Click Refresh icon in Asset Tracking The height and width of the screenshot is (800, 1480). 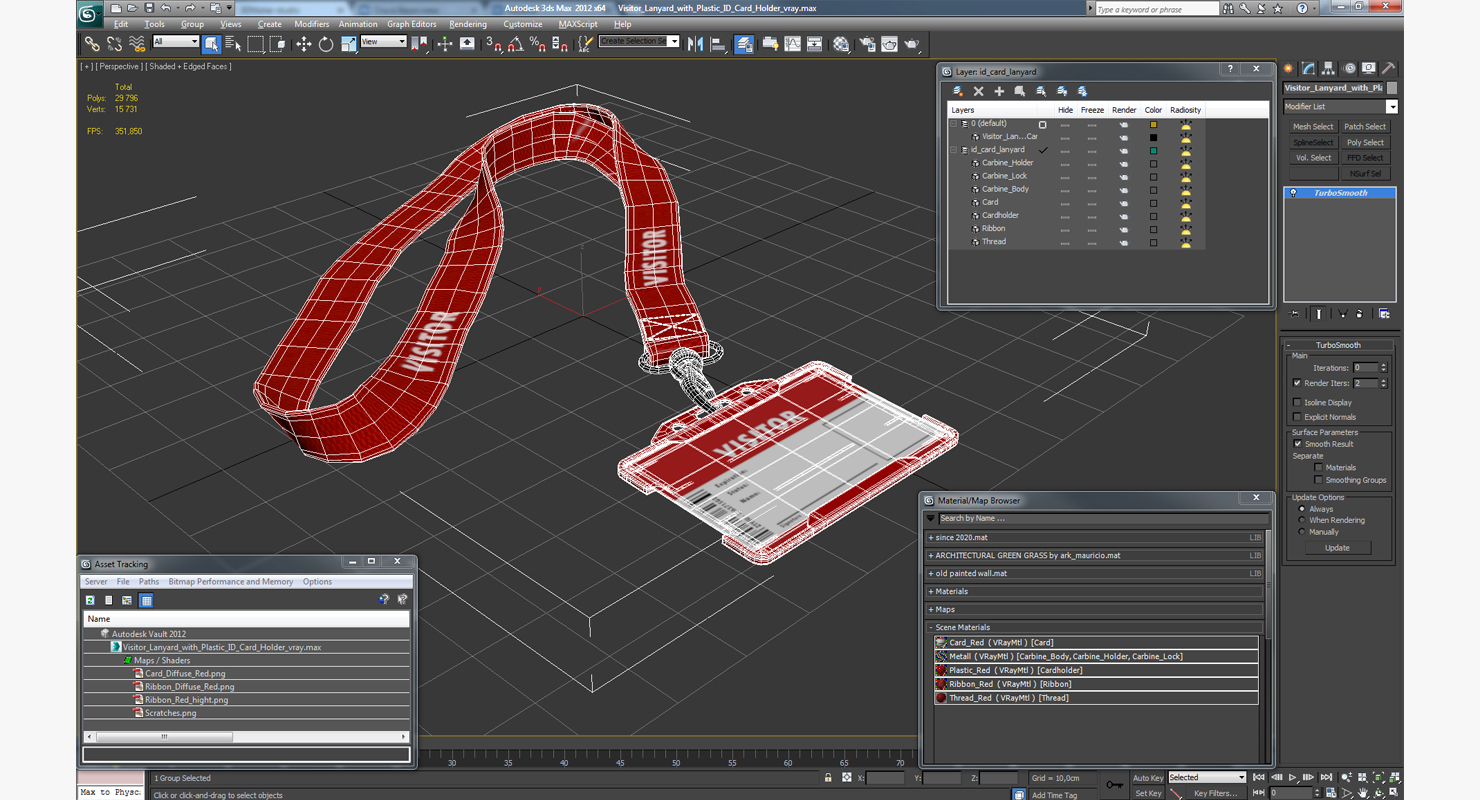click(x=90, y=600)
